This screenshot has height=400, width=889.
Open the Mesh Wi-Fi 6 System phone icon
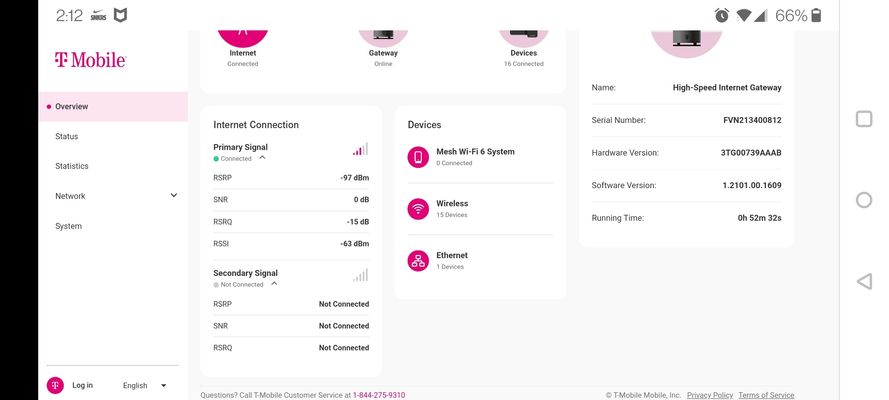coord(418,157)
